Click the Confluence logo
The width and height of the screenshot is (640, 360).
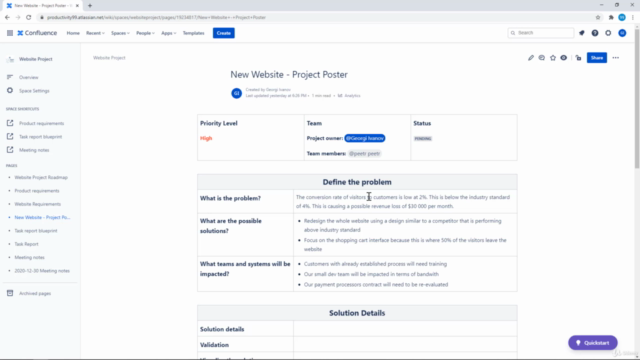click(37, 33)
